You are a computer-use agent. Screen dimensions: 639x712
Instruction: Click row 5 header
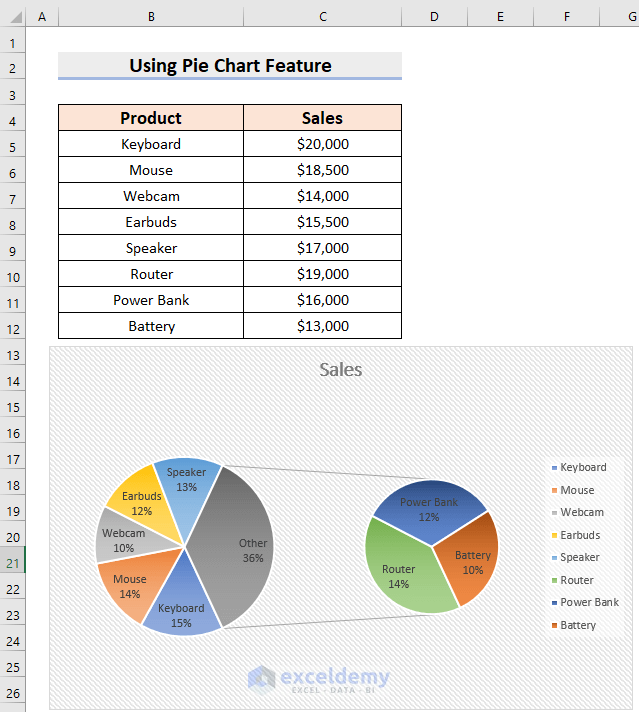click(x=12, y=145)
